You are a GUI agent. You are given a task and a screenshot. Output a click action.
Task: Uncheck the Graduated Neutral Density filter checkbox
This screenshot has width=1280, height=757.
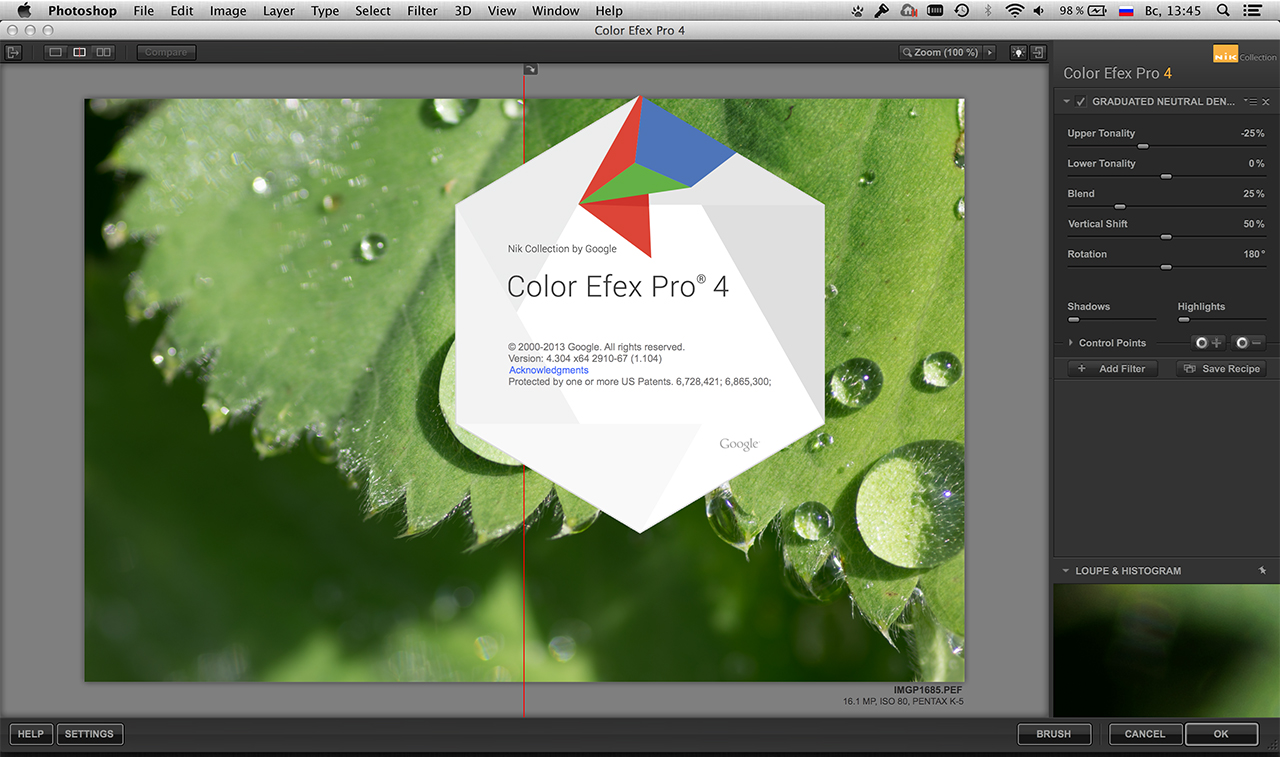point(1081,102)
